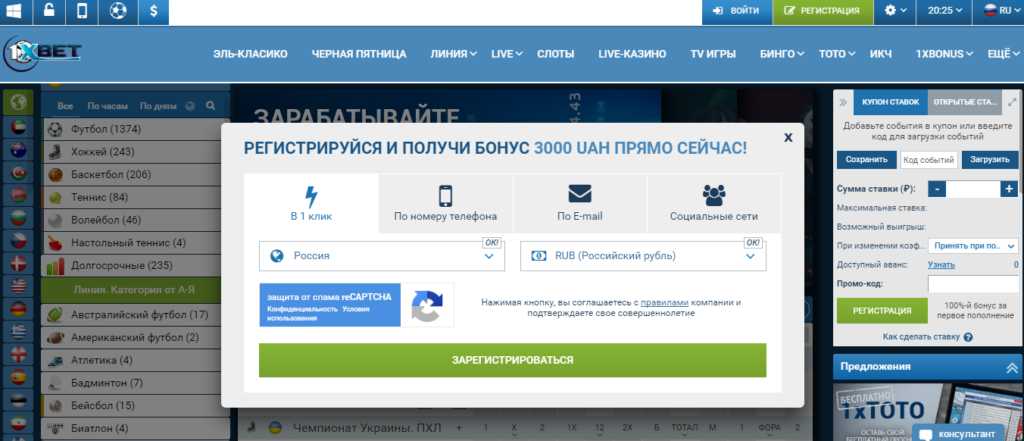The width and height of the screenshot is (1024, 441).
Task: Click the ВОЙТИ login button
Action: pyautogui.click(x=736, y=11)
